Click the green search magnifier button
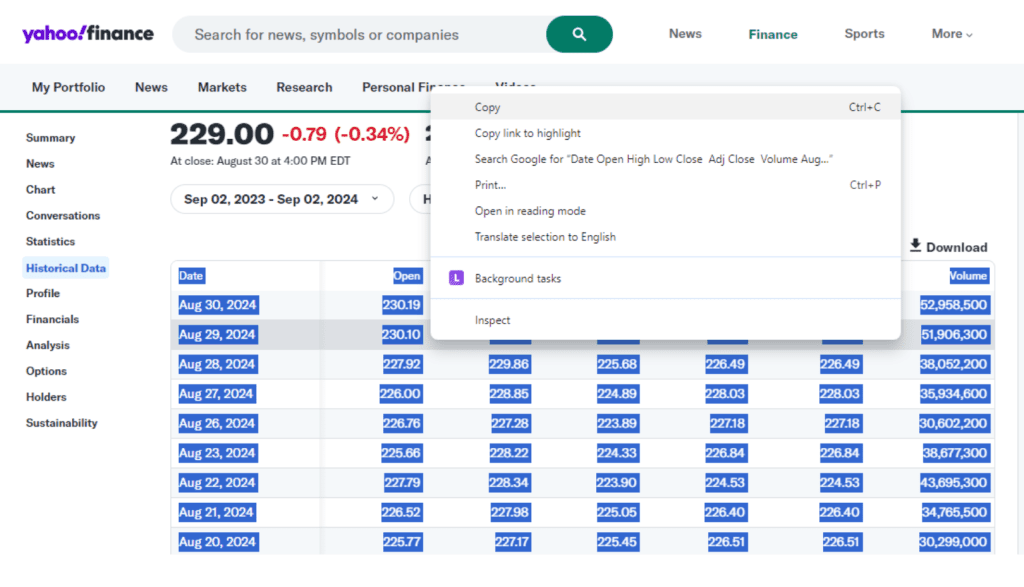This screenshot has width=1024, height=587. 579,34
